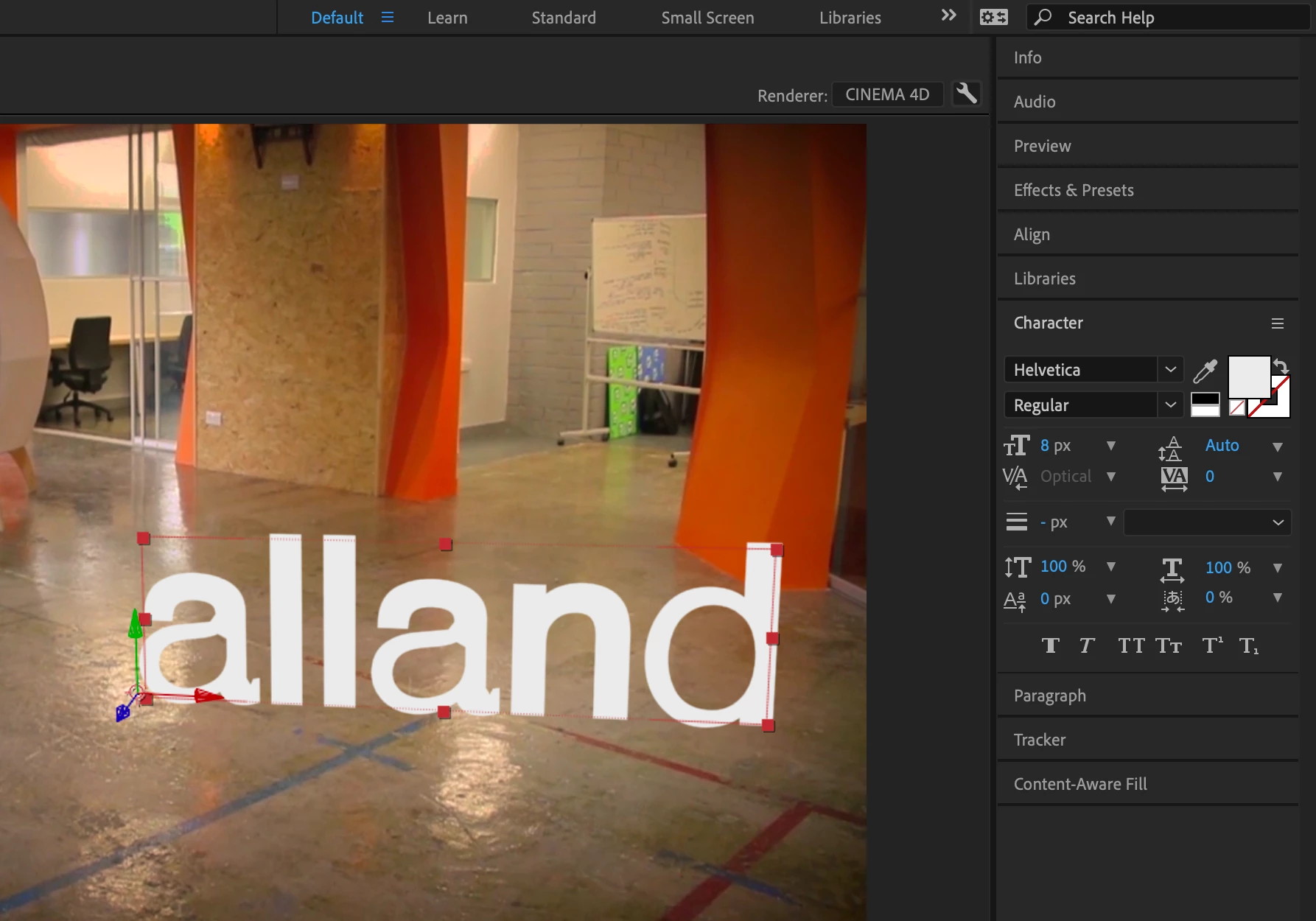
Task: Expand the Info panel
Action: (x=1147, y=57)
